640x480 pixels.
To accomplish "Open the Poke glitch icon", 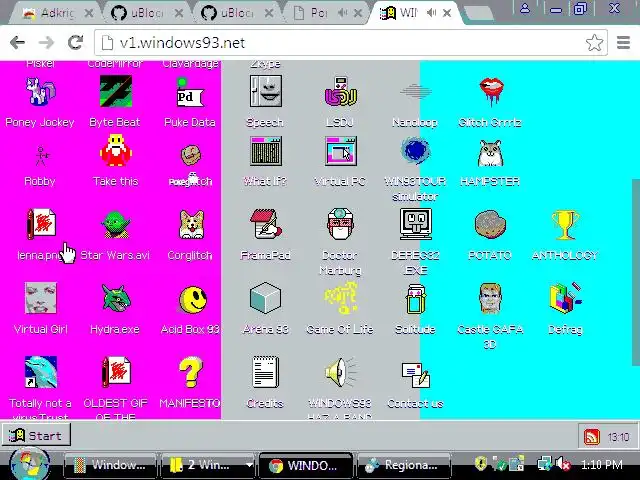I will click(191, 156).
